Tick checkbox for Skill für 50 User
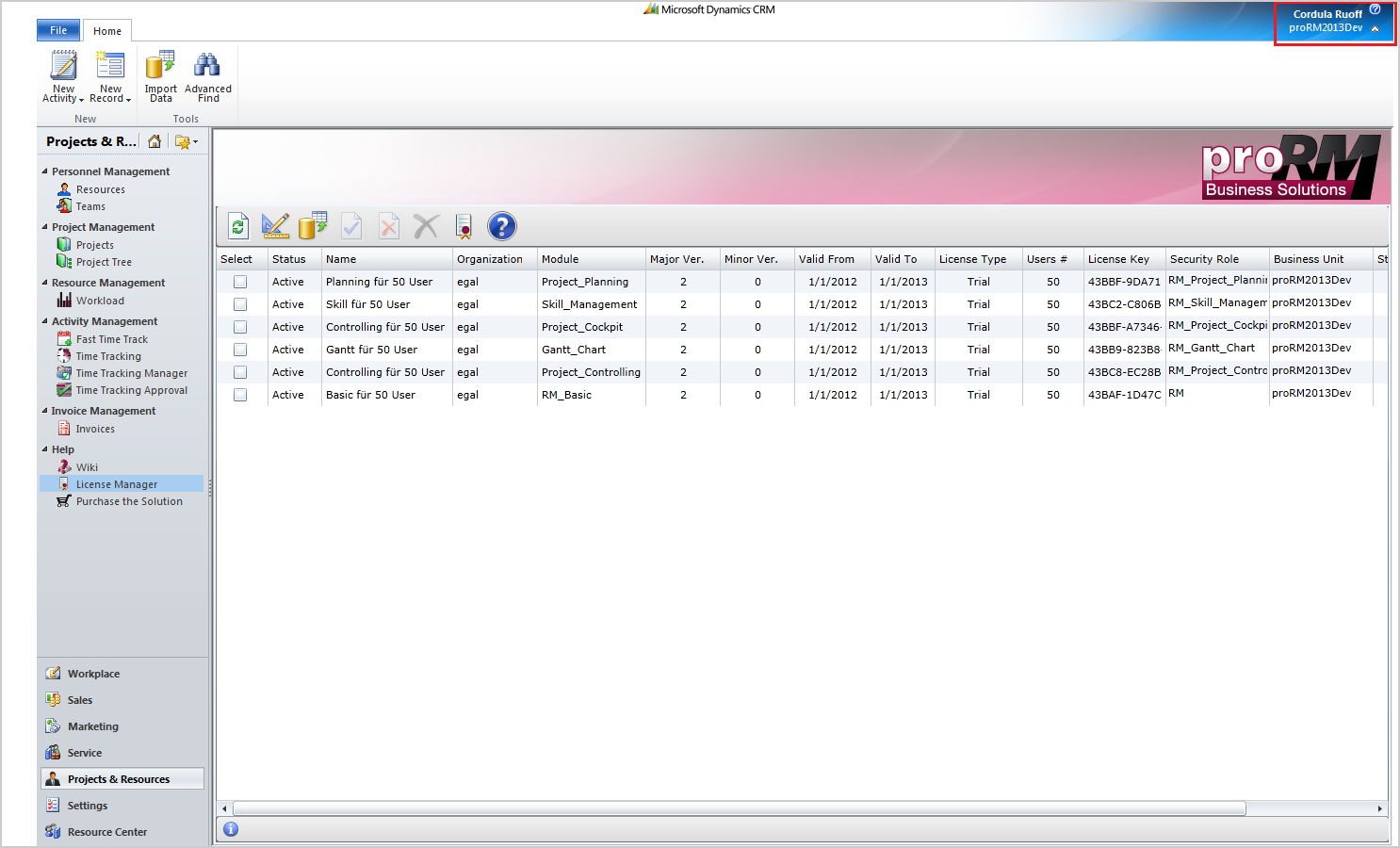Screen dimensions: 1400x848 coord(240,304)
